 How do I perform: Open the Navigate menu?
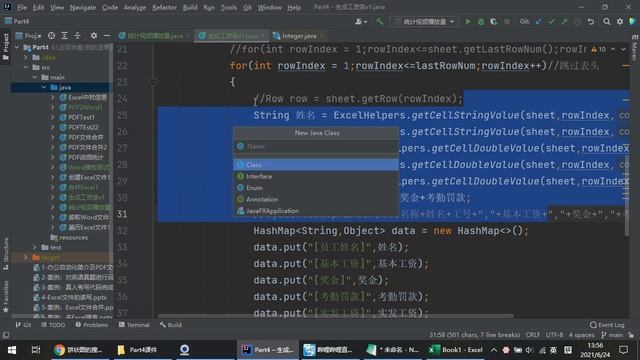tap(83, 7)
